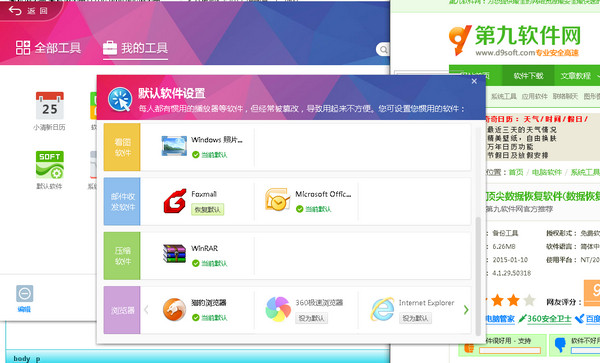600x363 pixels.
Task: Click the dialog's vertical scrollbar
Action: 478,276
